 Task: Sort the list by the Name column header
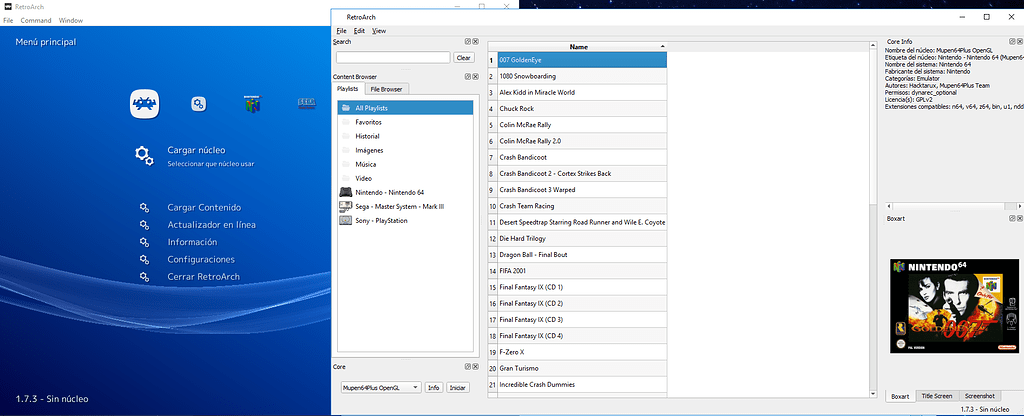[x=577, y=47]
